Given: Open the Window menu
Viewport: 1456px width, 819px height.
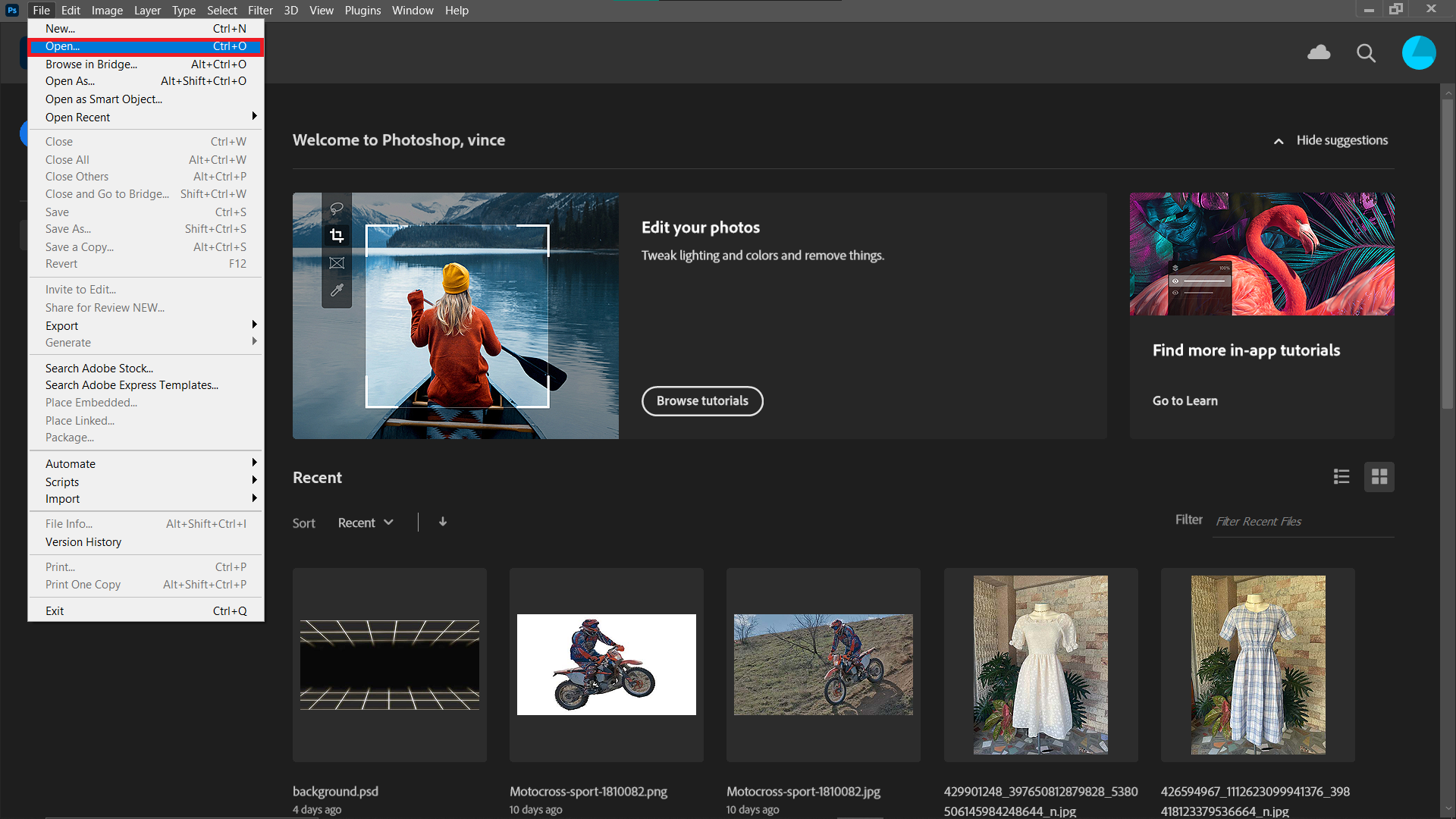Looking at the screenshot, I should coord(413,10).
